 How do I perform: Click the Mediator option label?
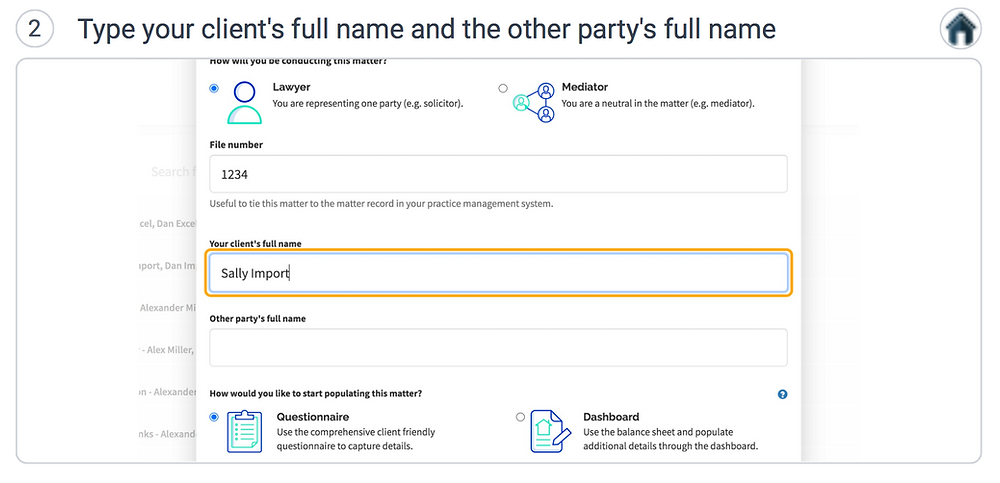point(585,87)
